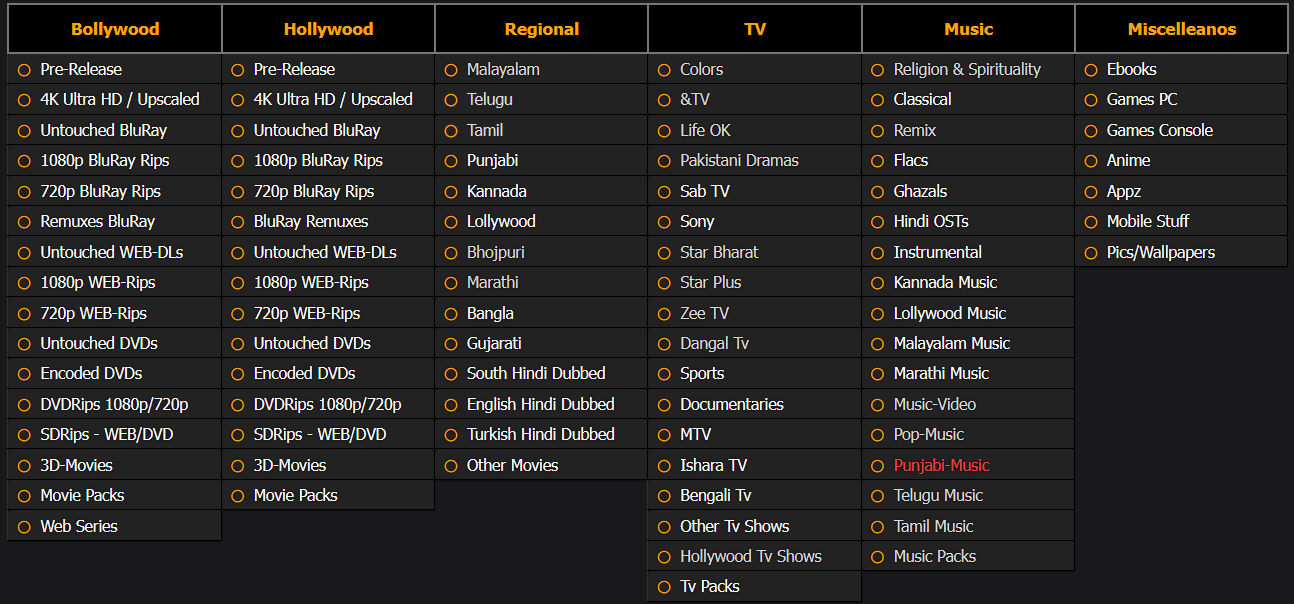Open the Games Console category
This screenshot has height=604, width=1294.
[x=1160, y=130]
